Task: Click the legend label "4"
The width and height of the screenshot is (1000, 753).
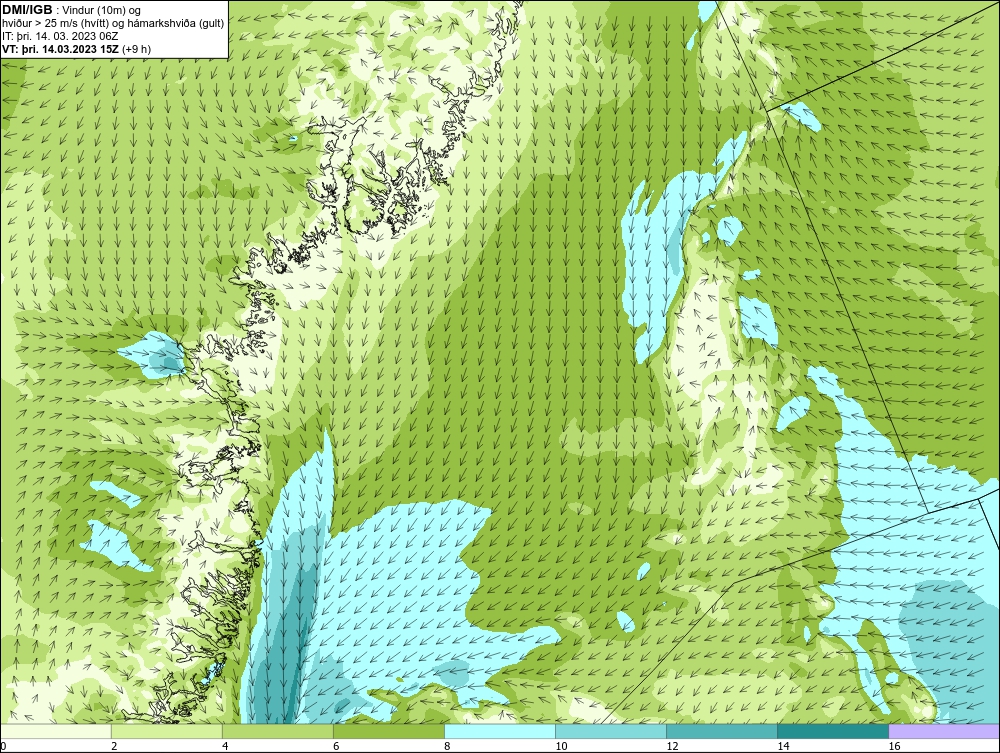Action: point(226,746)
